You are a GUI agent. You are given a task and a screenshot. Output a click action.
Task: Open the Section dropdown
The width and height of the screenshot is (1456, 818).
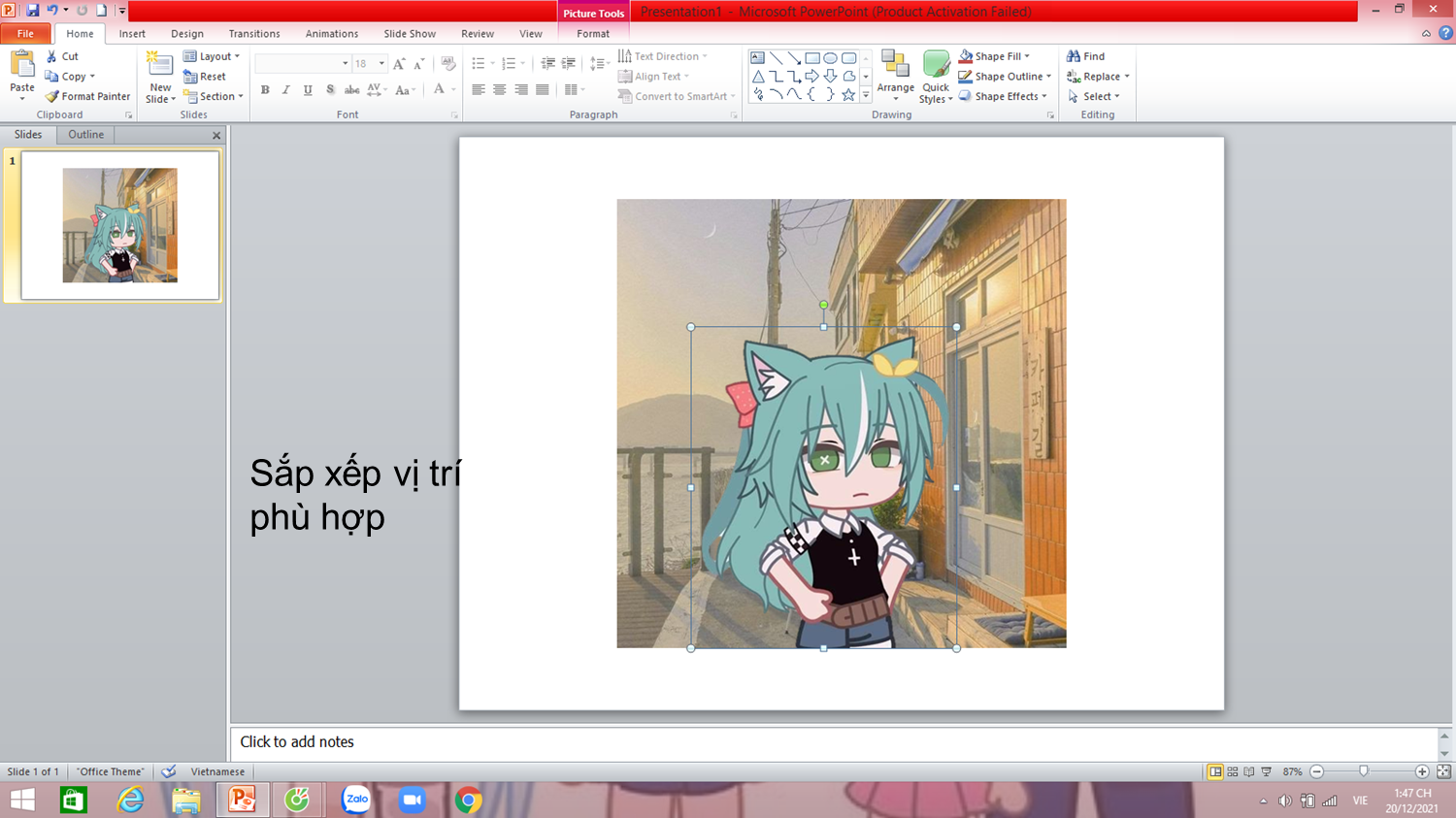coord(214,96)
